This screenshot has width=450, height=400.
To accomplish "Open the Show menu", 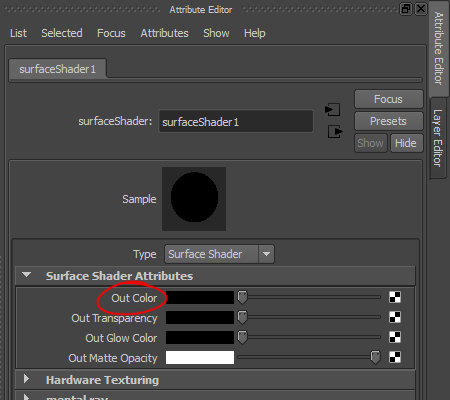I will pos(216,33).
